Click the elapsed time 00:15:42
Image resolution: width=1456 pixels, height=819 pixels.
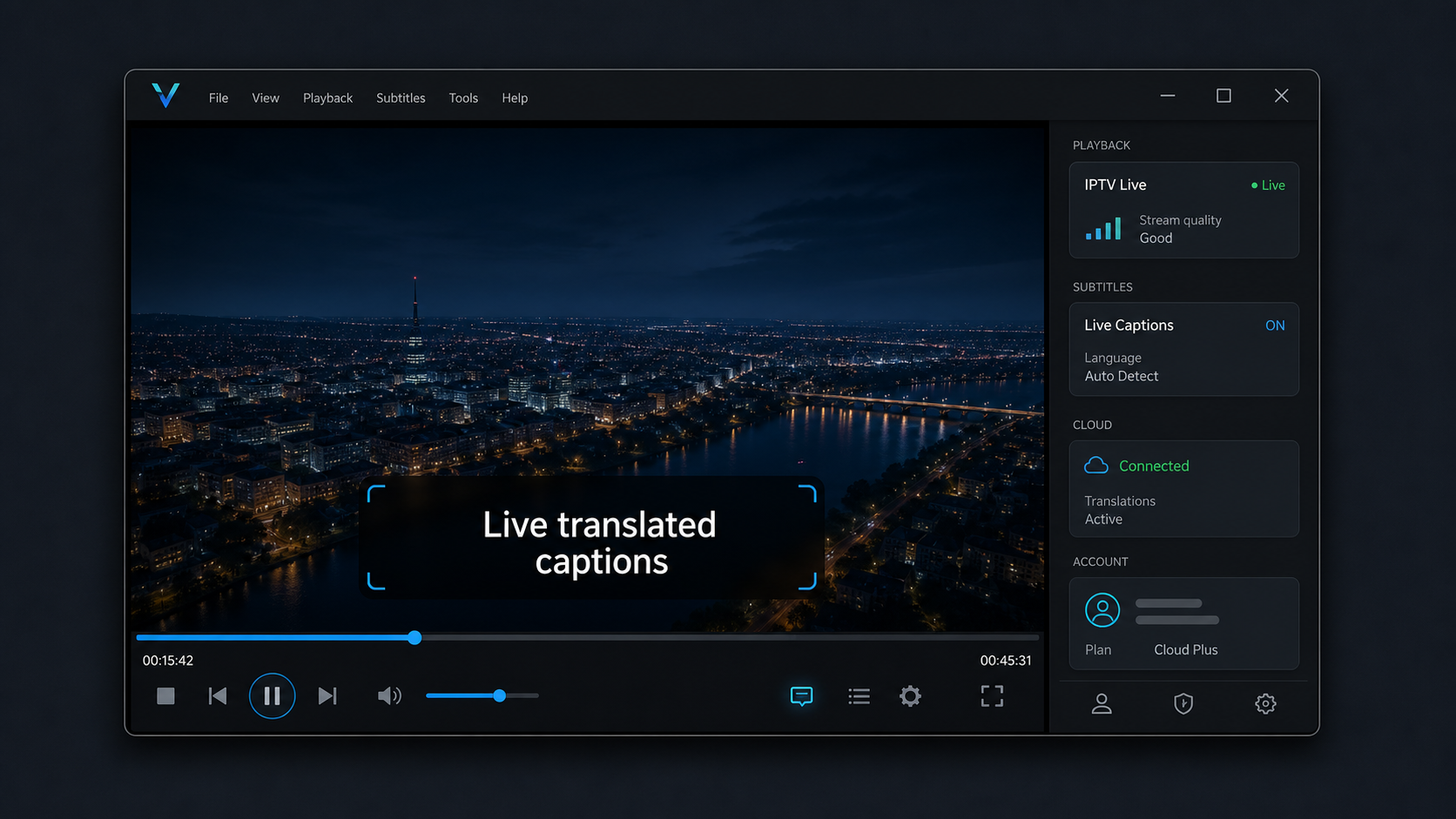pos(168,661)
